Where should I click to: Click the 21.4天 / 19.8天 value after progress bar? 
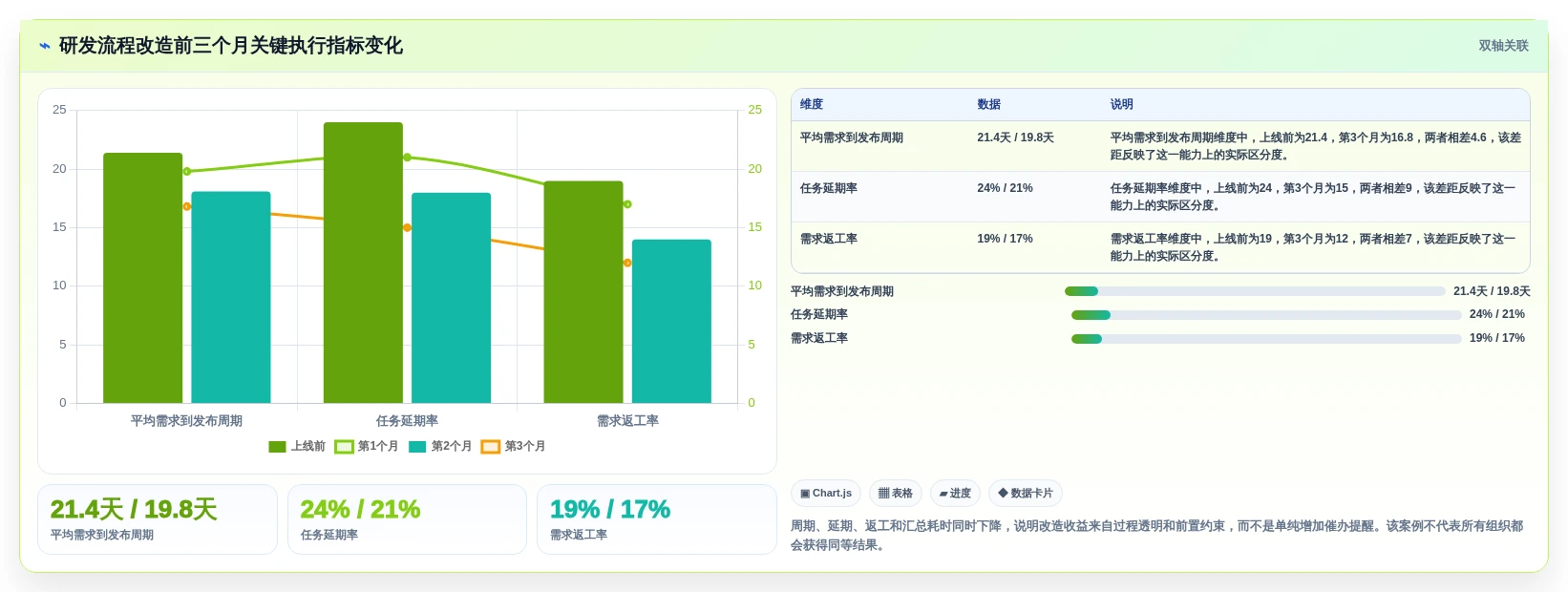coord(1492,291)
